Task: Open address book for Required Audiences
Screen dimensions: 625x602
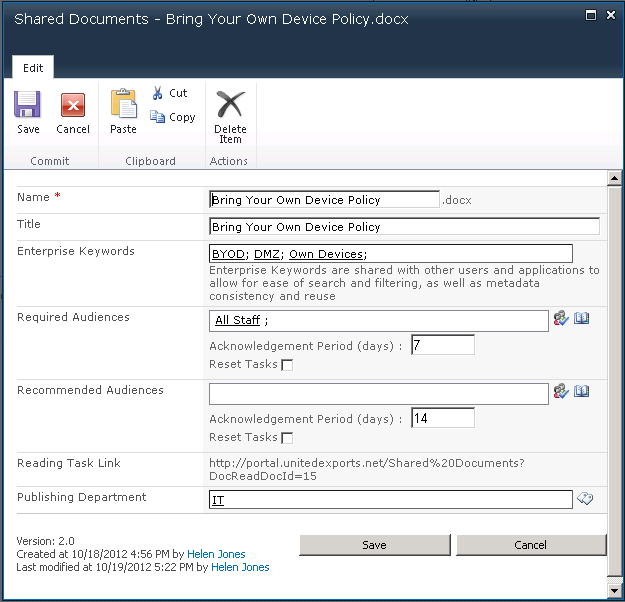Action: click(582, 318)
